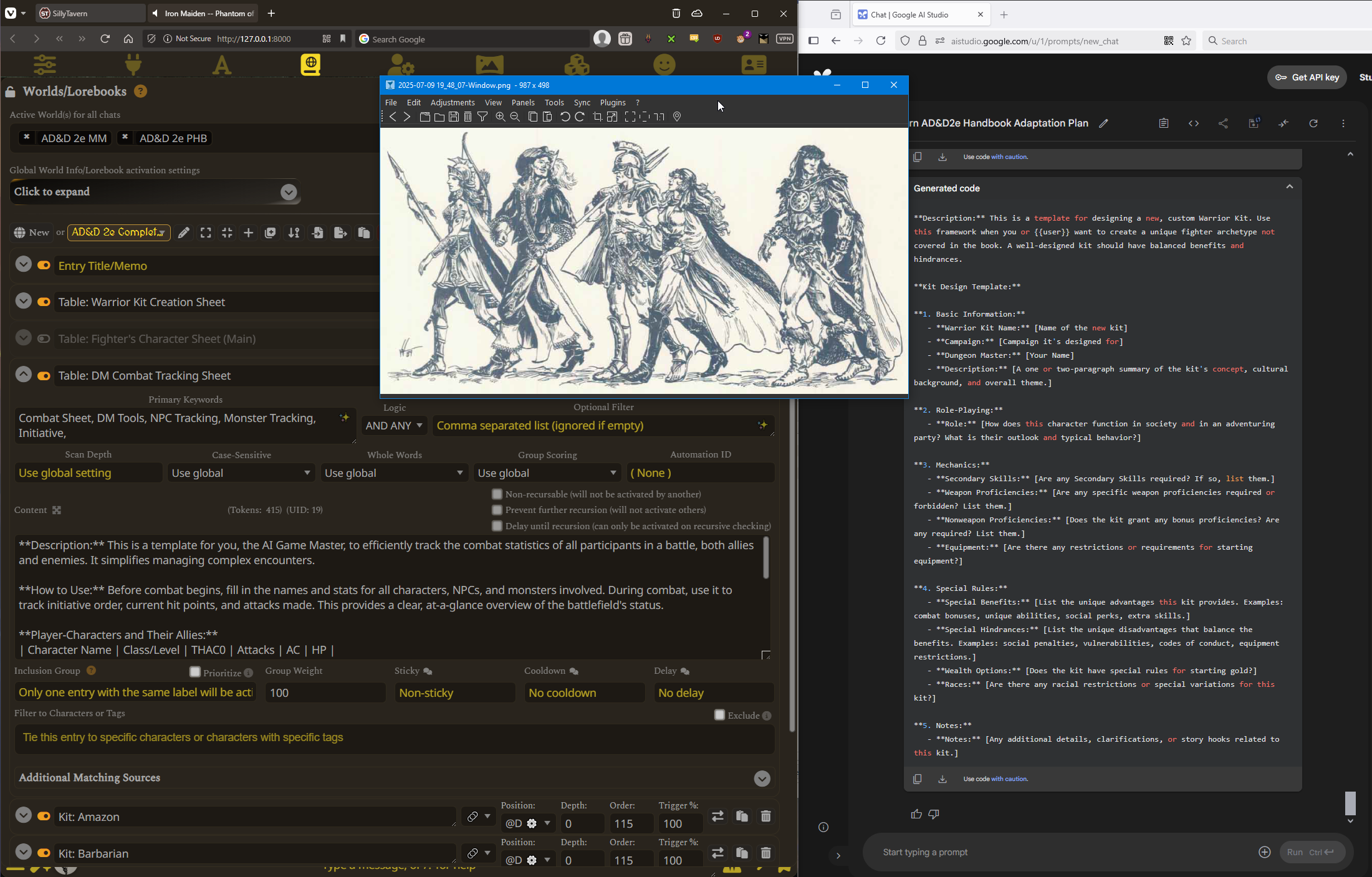Open the Case-Sensitive Use global dropdown

pyautogui.click(x=241, y=473)
